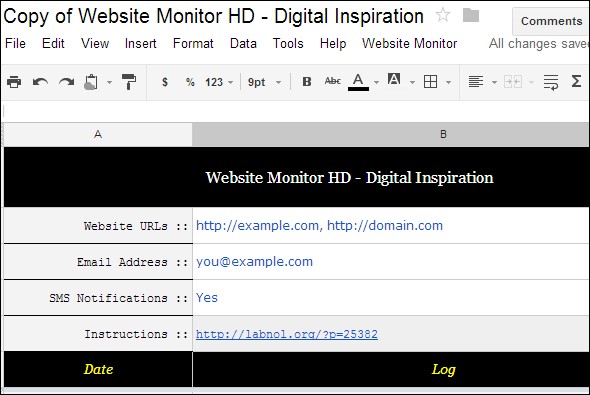Select column A header
Image resolution: width=590 pixels, height=395 pixels.
coord(98,134)
